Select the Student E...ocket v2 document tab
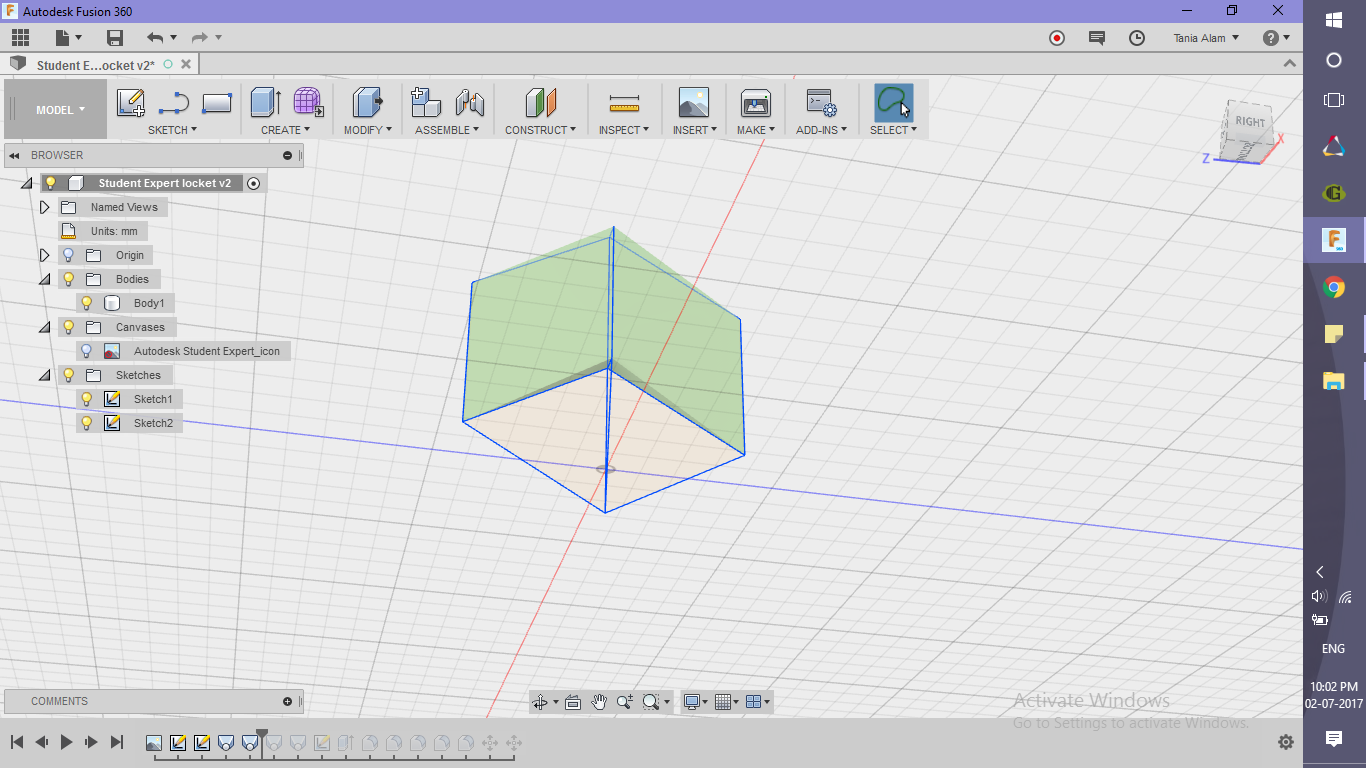 click(96, 65)
